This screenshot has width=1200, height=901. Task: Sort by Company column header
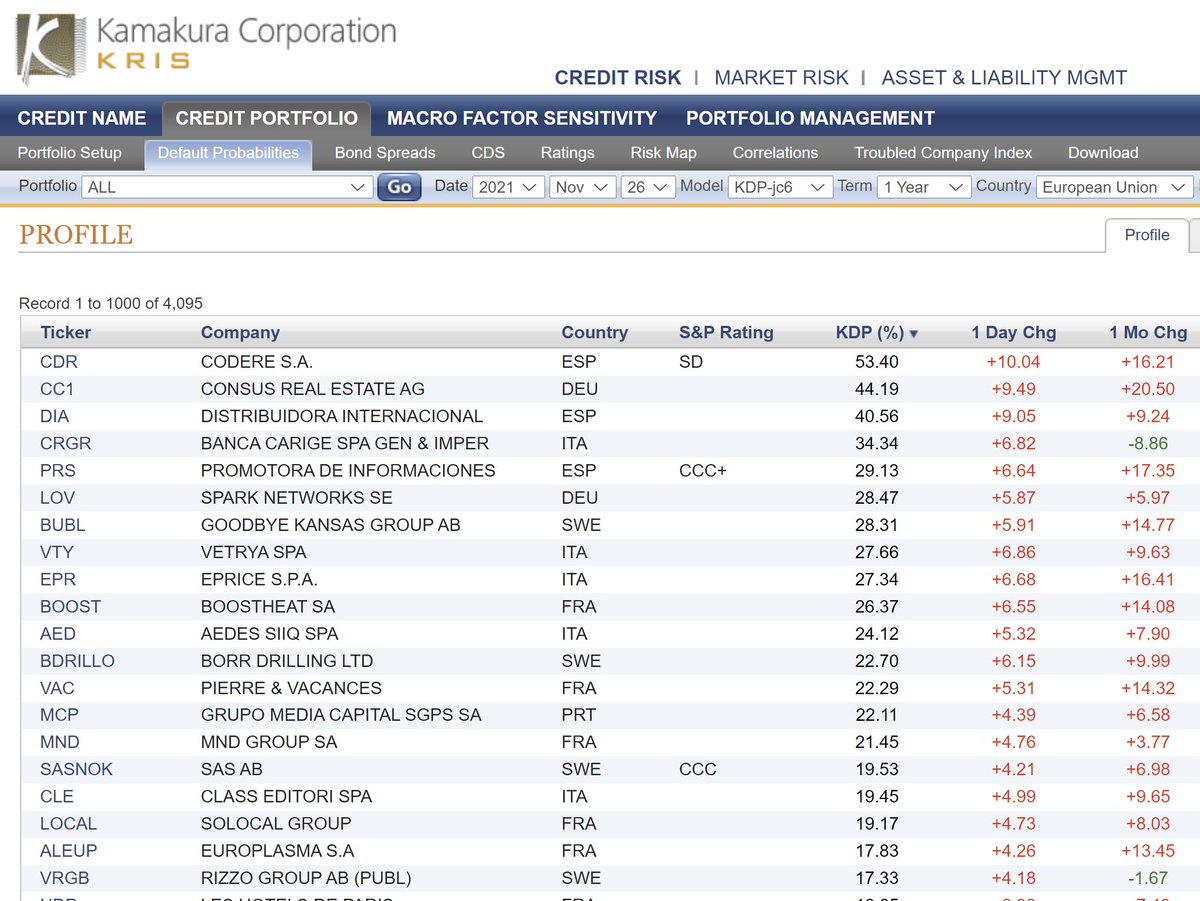pyautogui.click(x=240, y=333)
